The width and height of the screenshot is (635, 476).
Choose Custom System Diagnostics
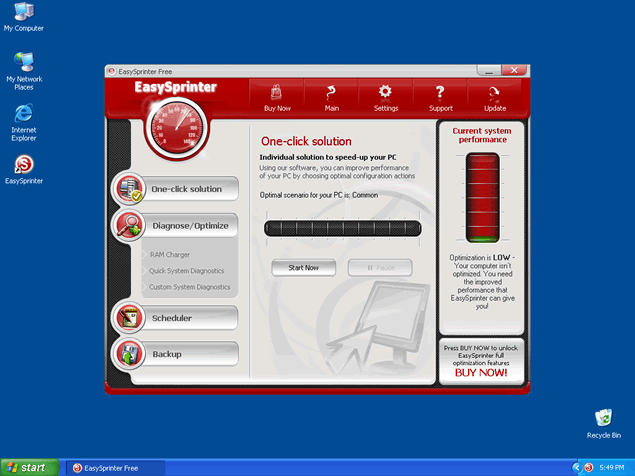tap(189, 288)
